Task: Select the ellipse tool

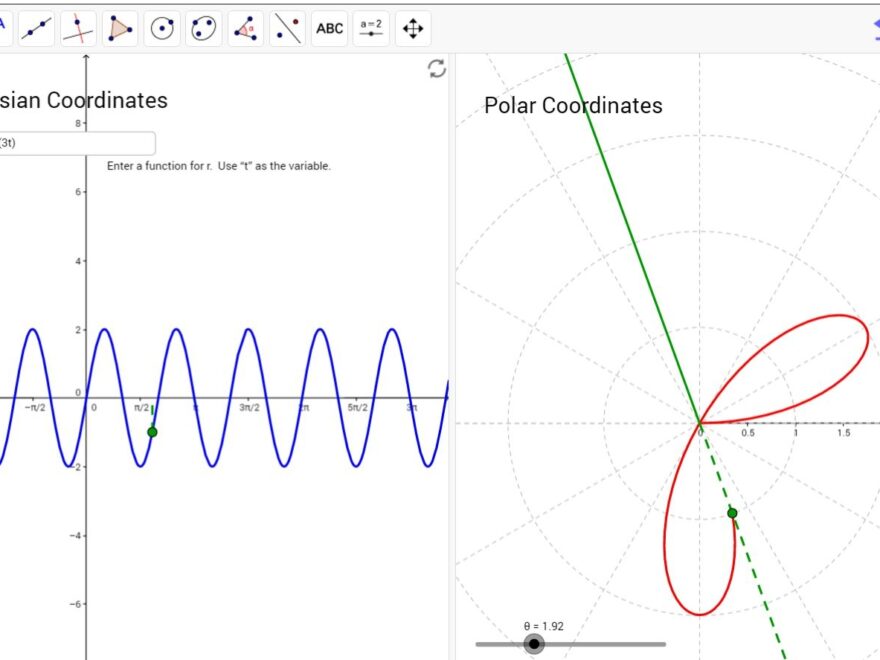Action: [x=203, y=27]
